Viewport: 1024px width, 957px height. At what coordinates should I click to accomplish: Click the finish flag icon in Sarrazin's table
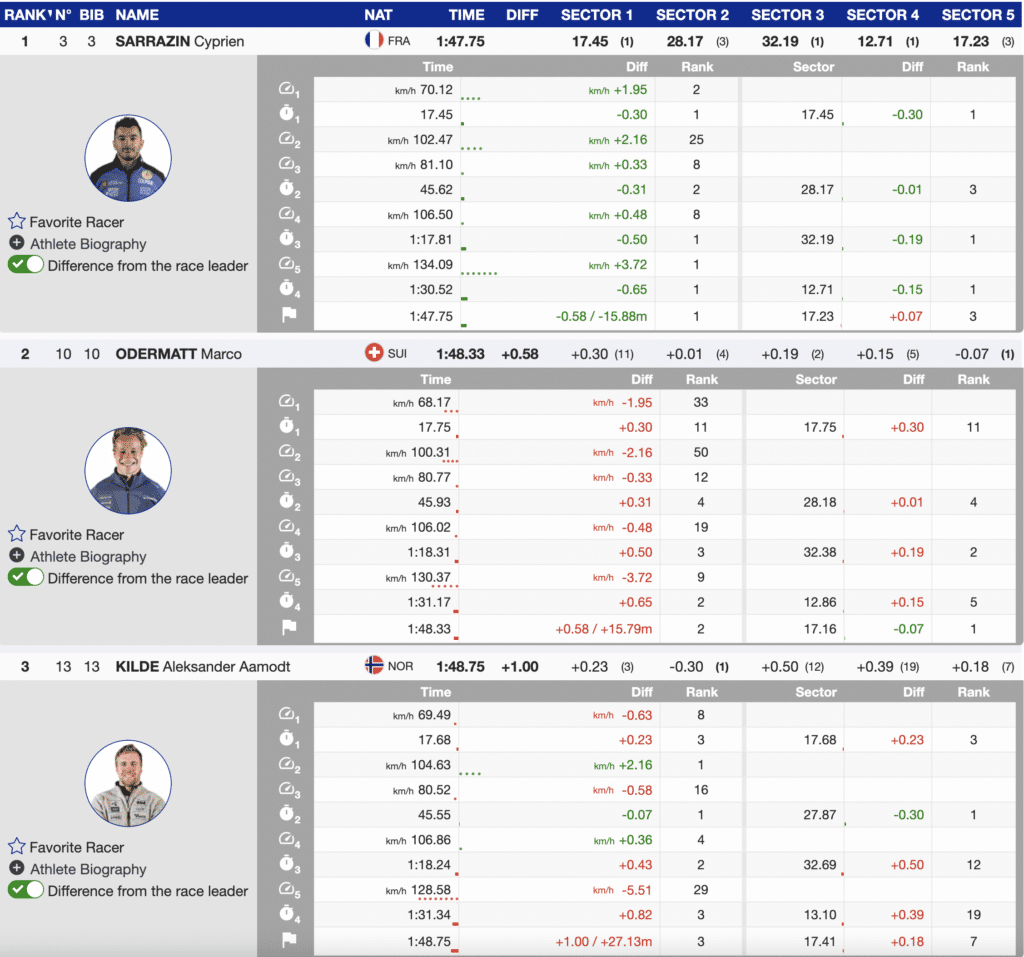(x=287, y=316)
